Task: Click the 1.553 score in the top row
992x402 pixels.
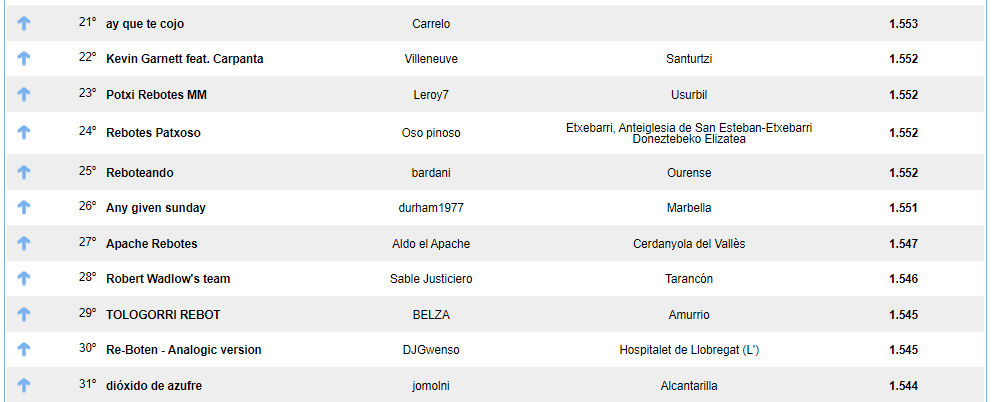Action: [903, 23]
